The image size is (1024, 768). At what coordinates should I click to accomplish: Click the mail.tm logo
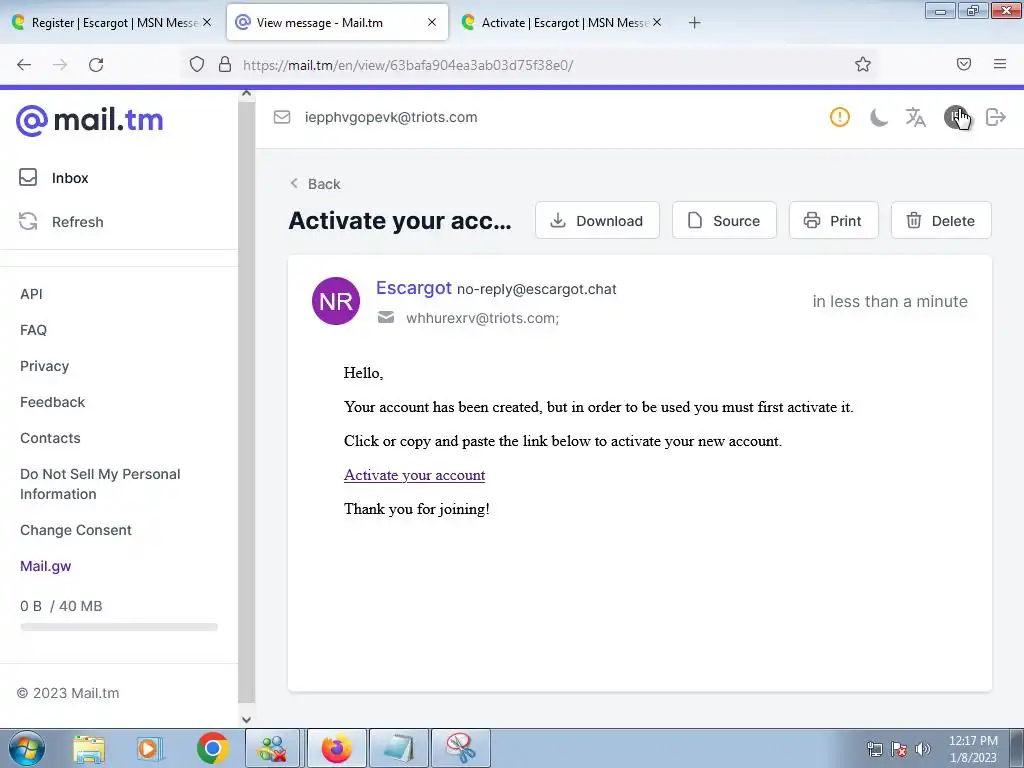pyautogui.click(x=89, y=120)
